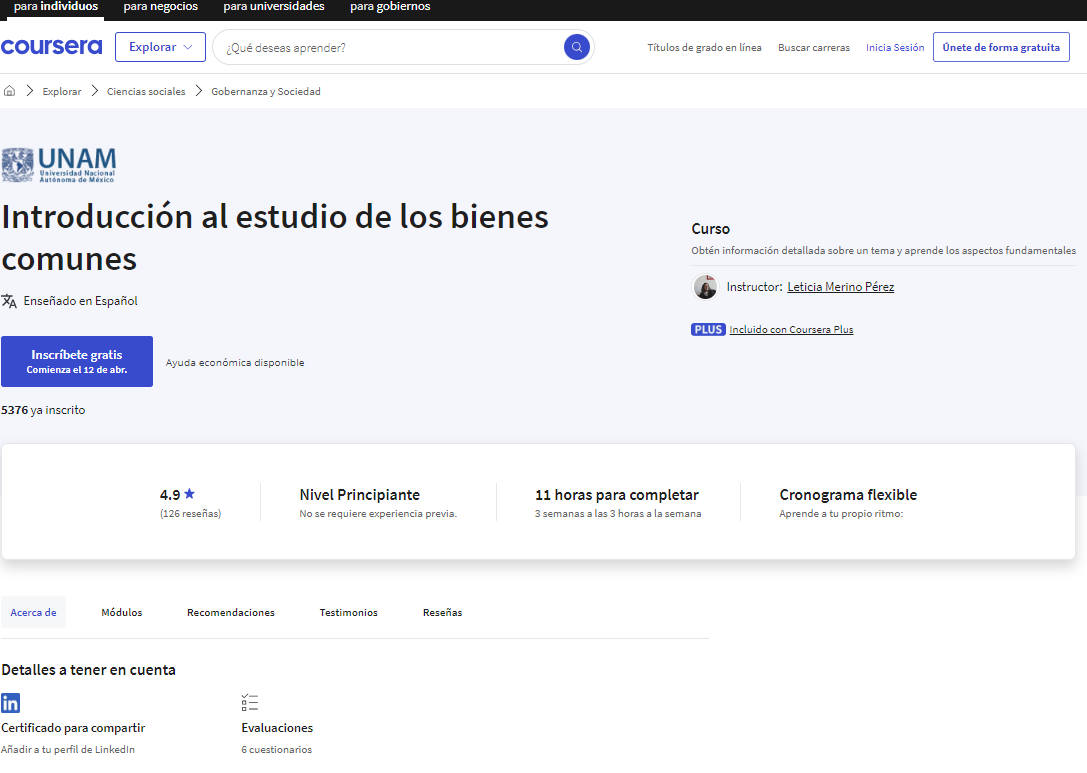
Task: Select the 'Reseñas' tab
Action: coord(442,612)
